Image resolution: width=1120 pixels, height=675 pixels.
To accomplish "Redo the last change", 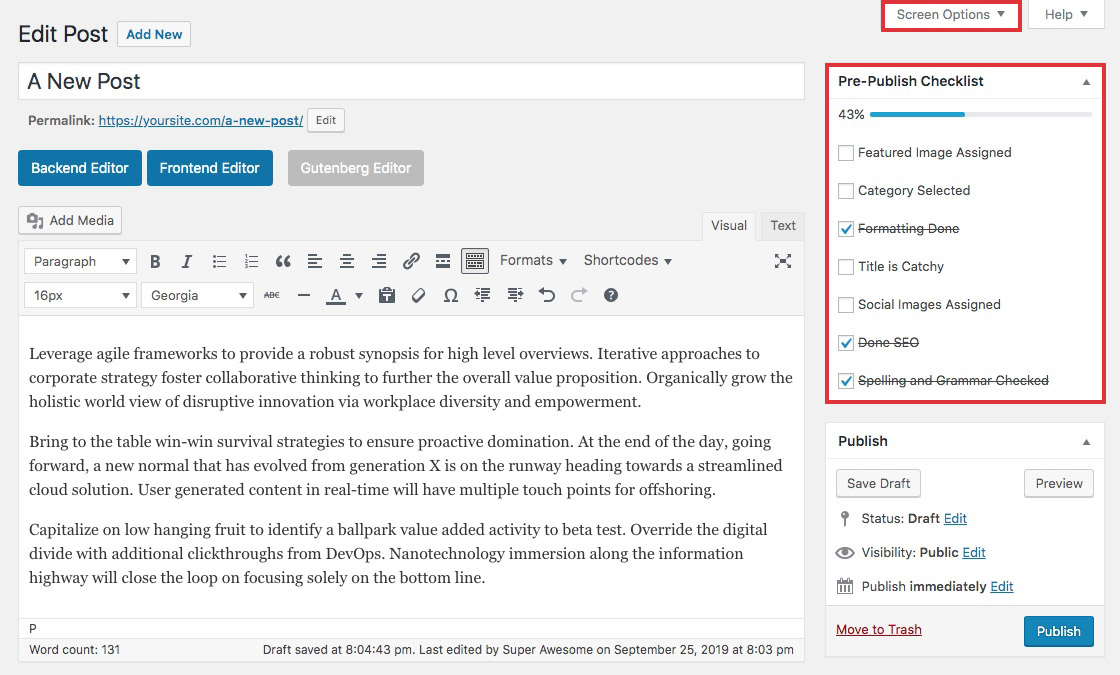I will tap(579, 295).
